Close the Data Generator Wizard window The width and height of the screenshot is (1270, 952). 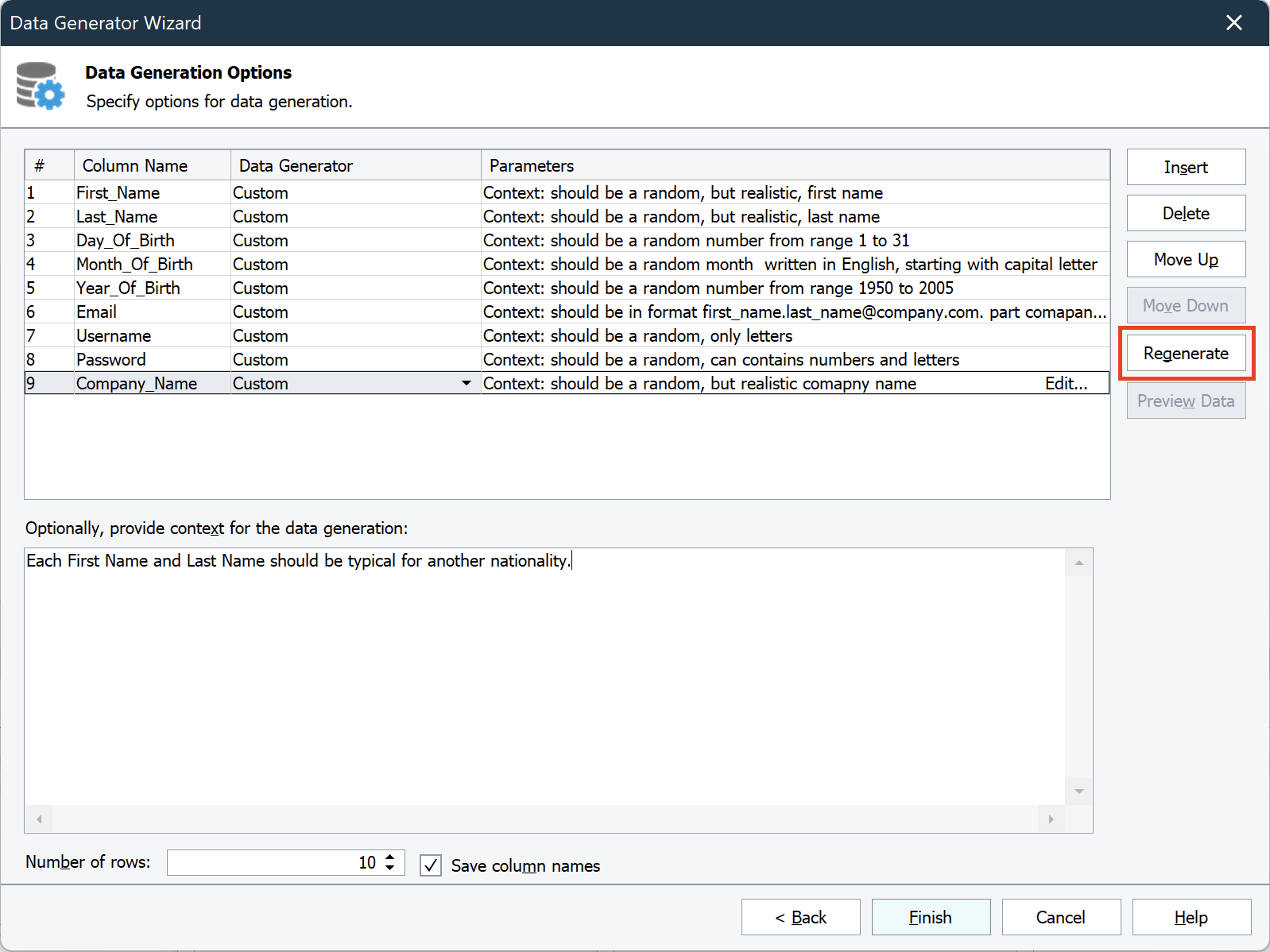click(1233, 23)
